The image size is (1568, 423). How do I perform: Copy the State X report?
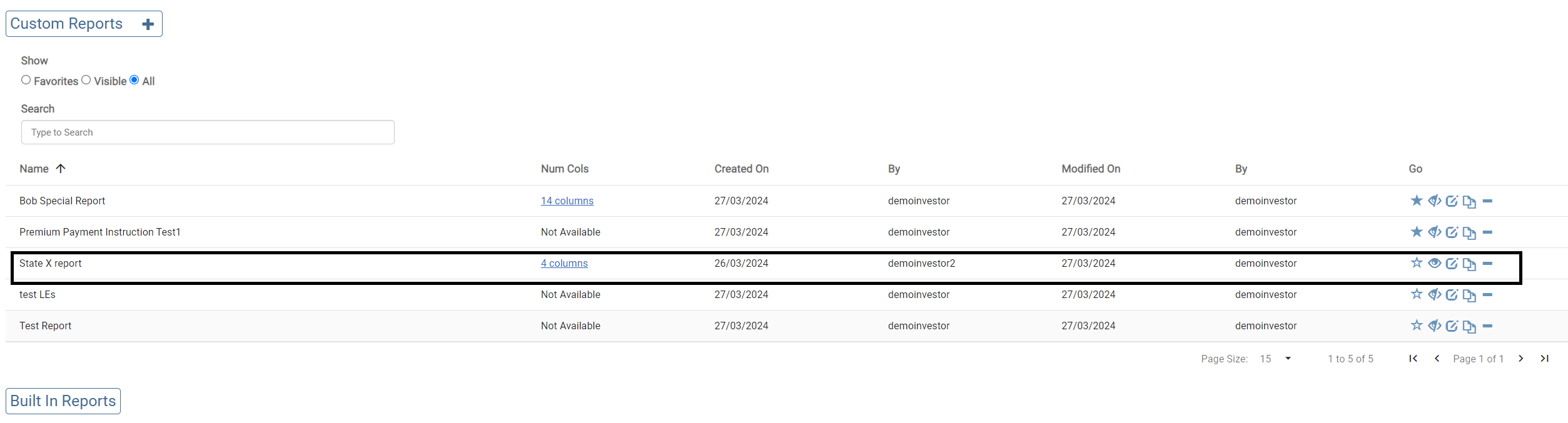pos(1469,264)
